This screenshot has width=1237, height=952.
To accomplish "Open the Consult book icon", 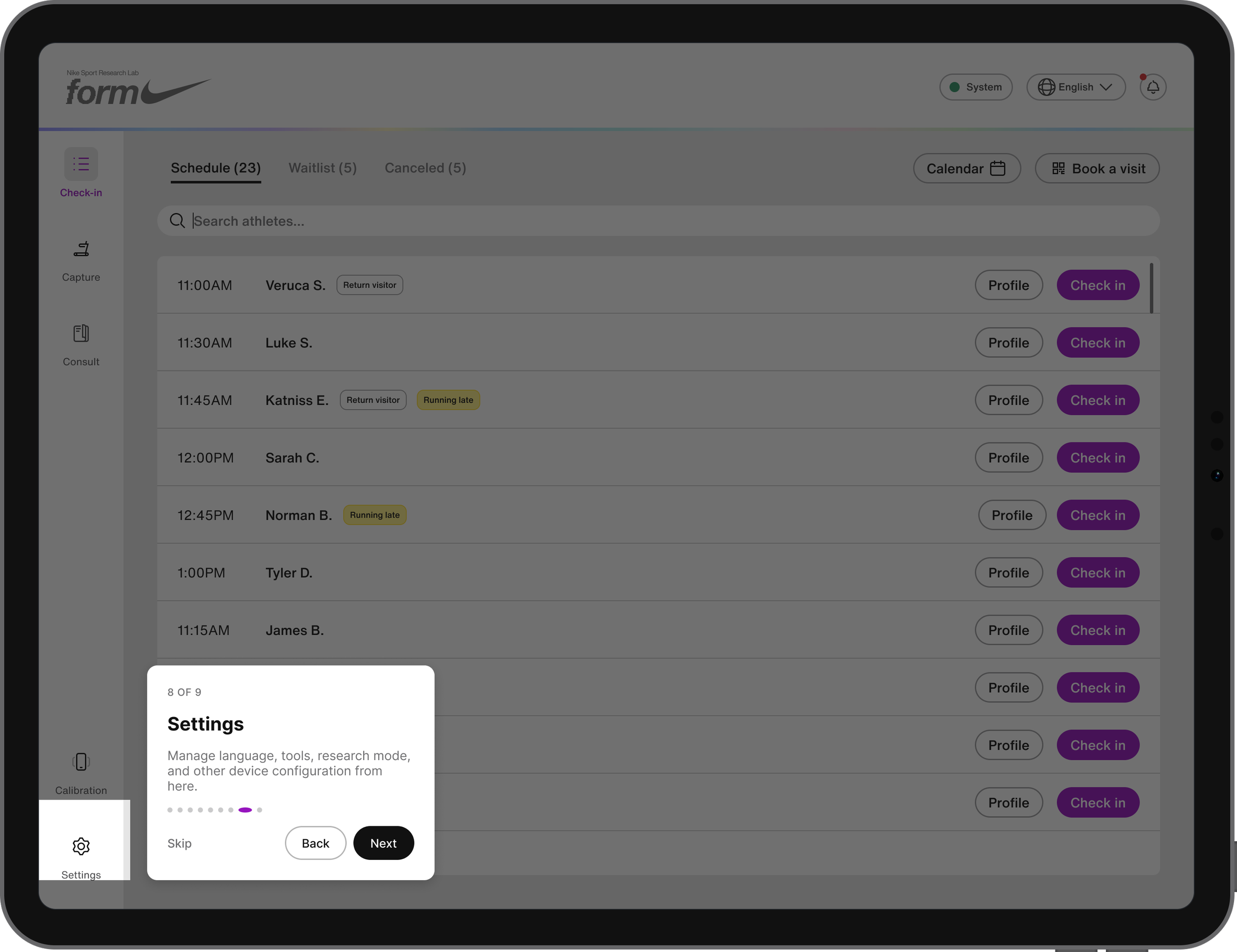I will click(x=81, y=333).
